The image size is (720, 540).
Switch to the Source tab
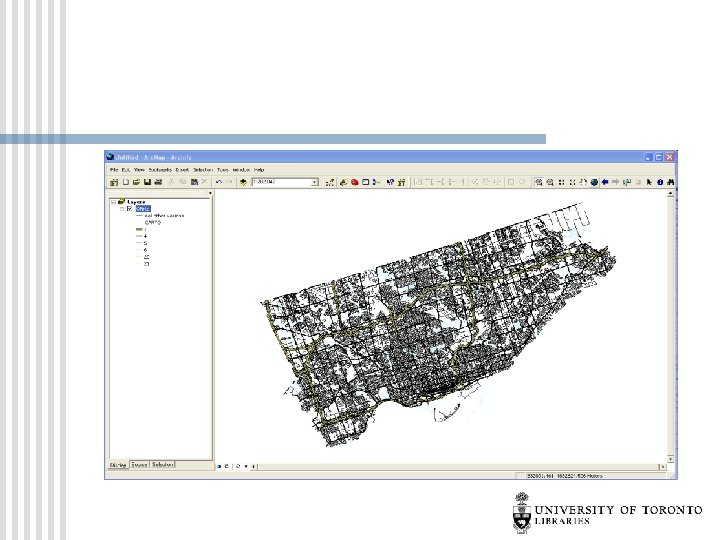(140, 465)
